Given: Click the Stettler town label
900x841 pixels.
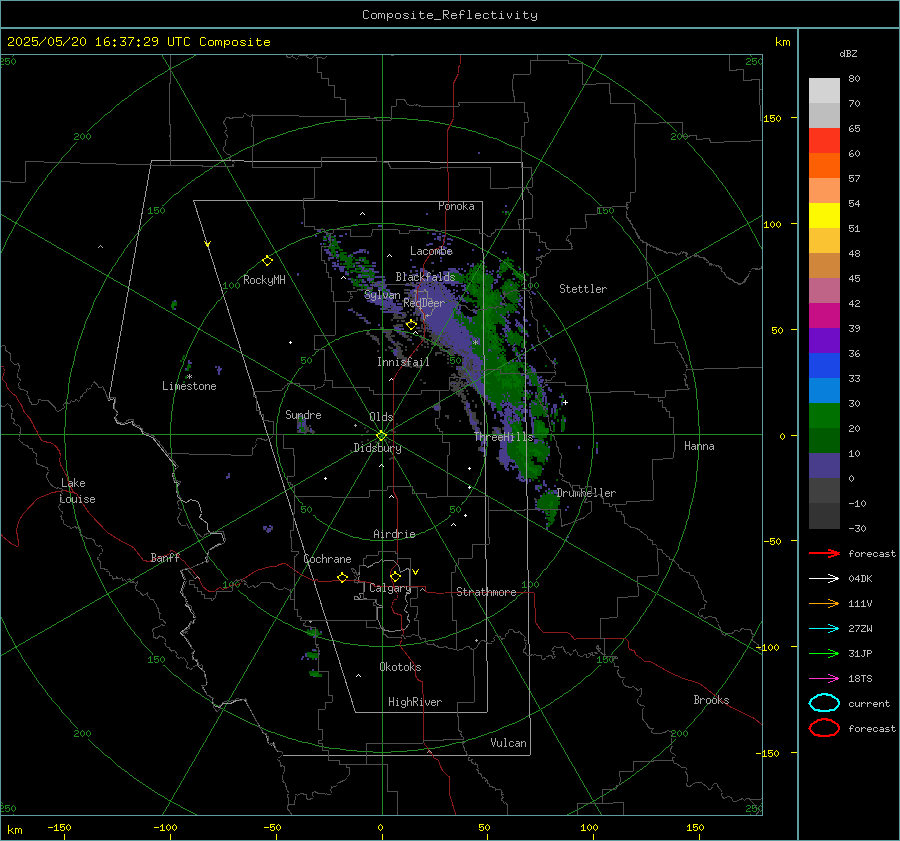Looking at the screenshot, I should [583, 289].
